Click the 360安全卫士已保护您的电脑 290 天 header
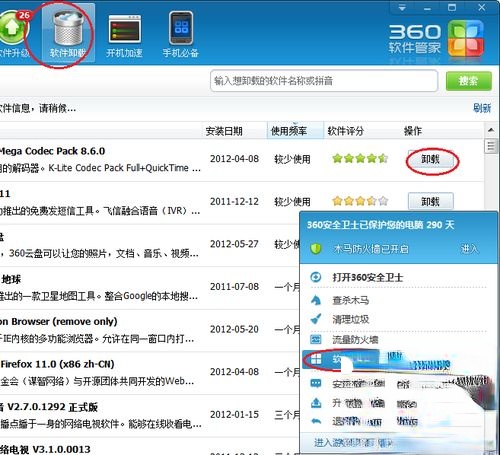 pos(380,225)
